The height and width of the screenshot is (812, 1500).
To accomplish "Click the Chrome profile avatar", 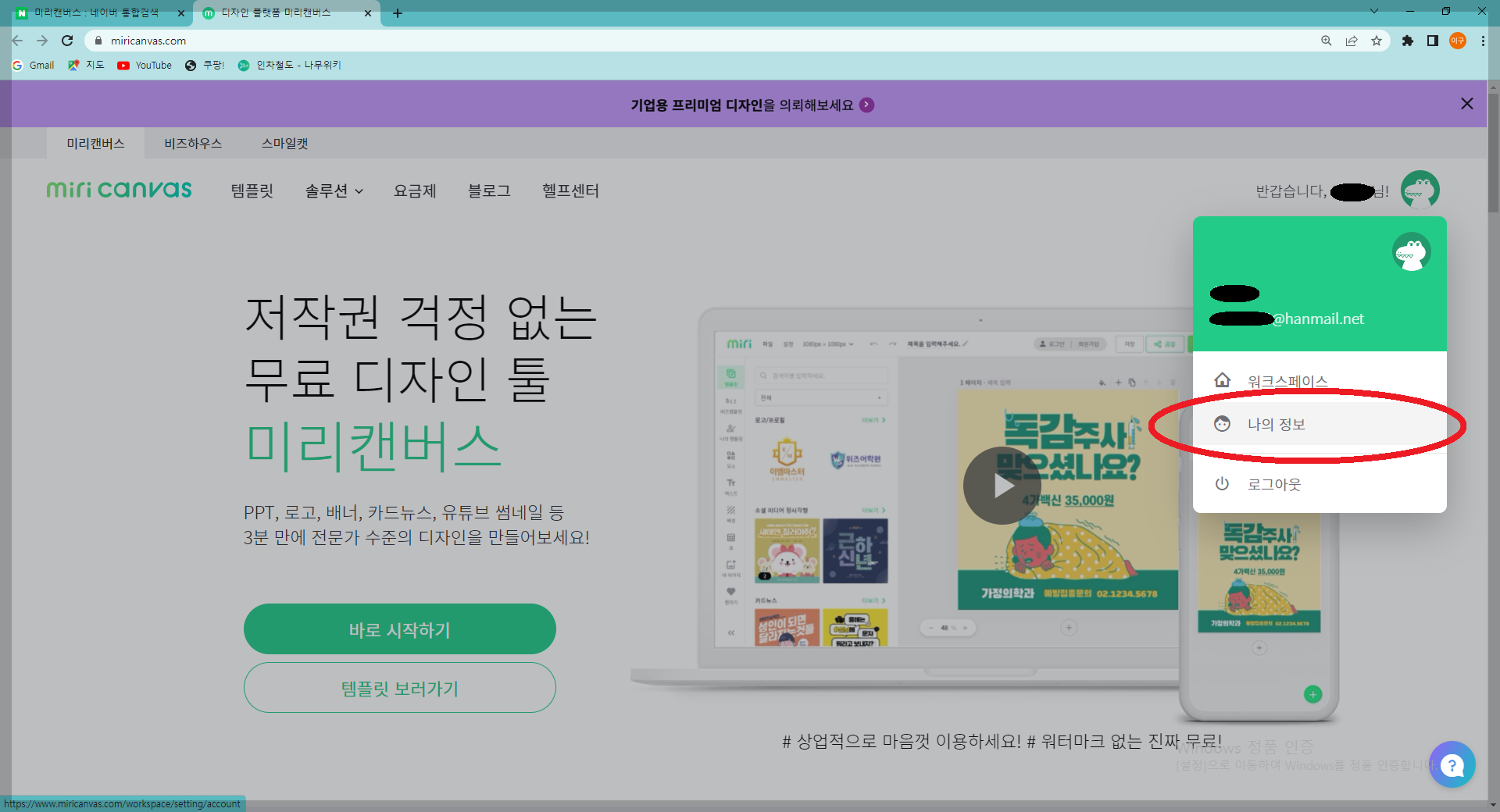I will [x=1458, y=41].
